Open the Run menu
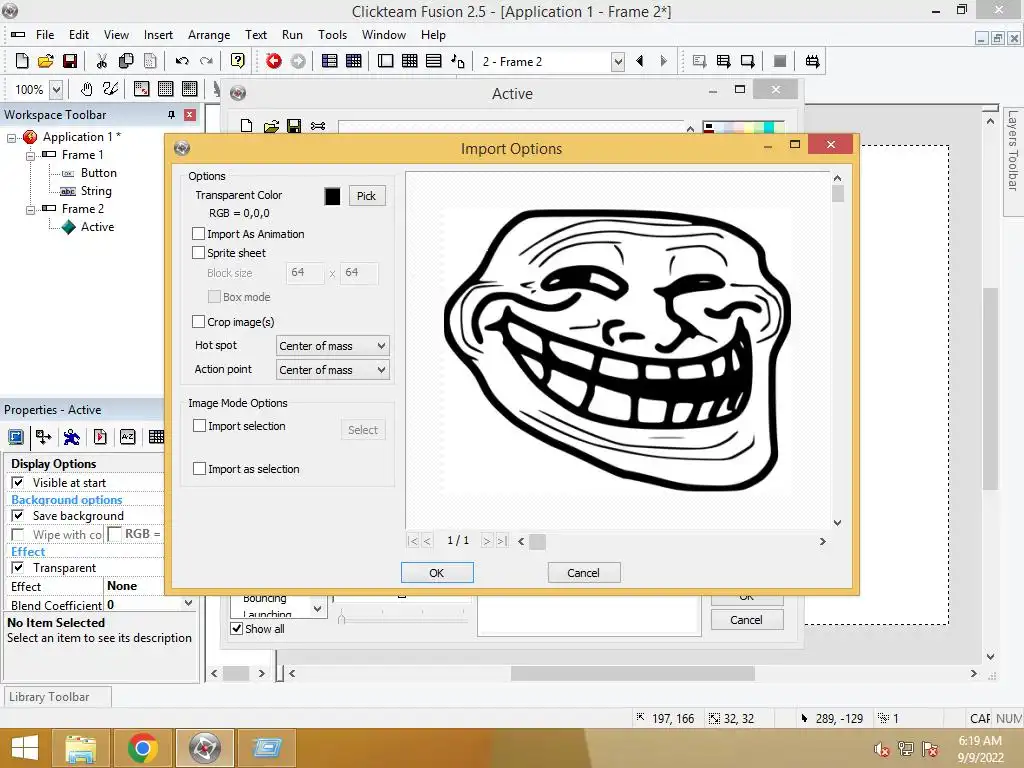 (292, 35)
